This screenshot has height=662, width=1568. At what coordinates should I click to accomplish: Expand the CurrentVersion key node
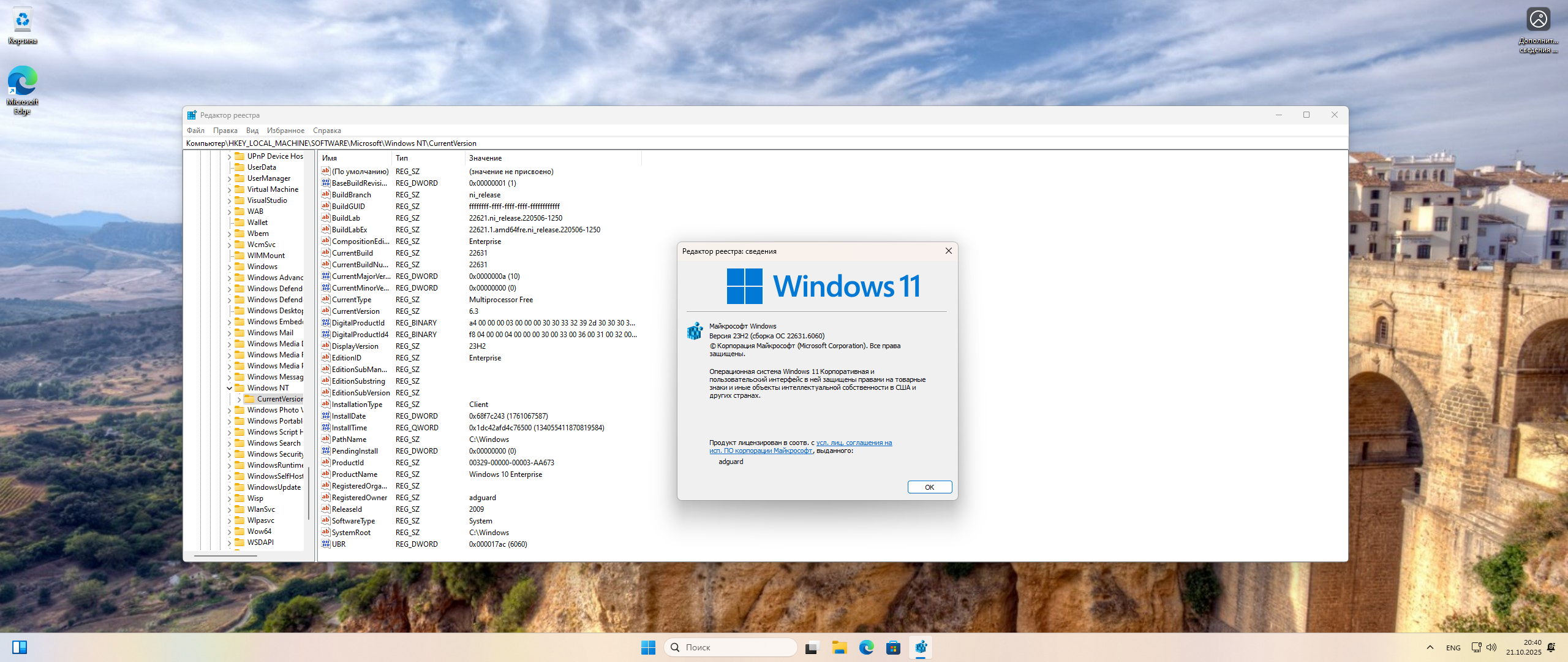coord(239,399)
